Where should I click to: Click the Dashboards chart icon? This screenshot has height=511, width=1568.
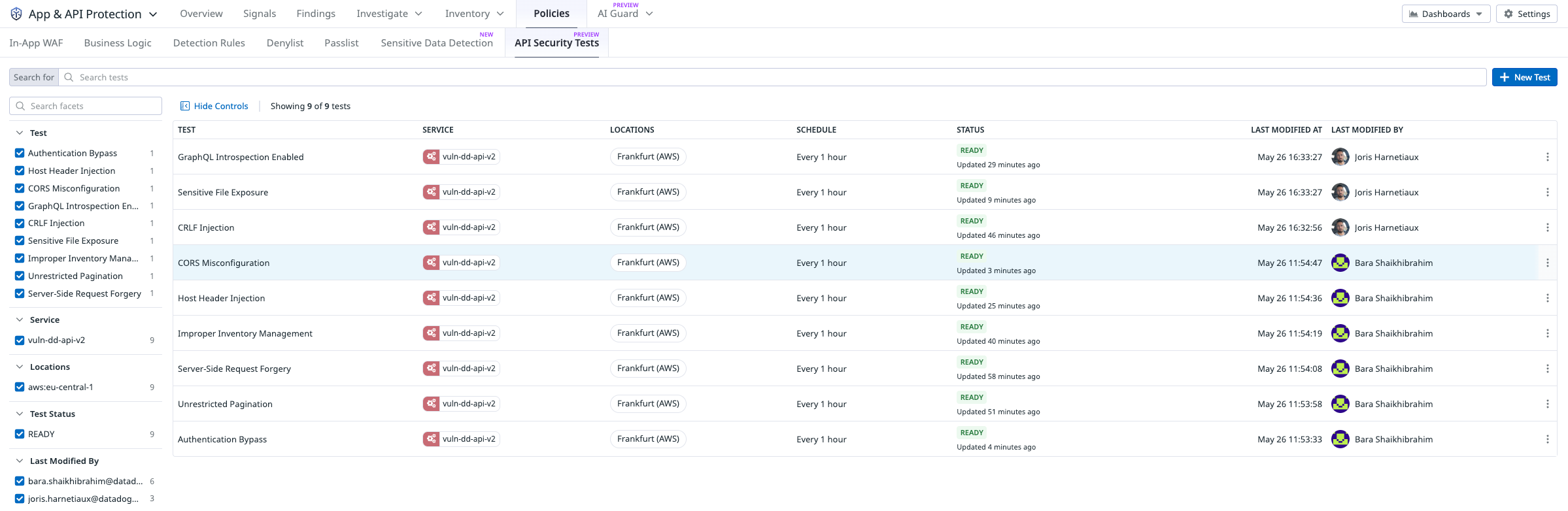1413,14
